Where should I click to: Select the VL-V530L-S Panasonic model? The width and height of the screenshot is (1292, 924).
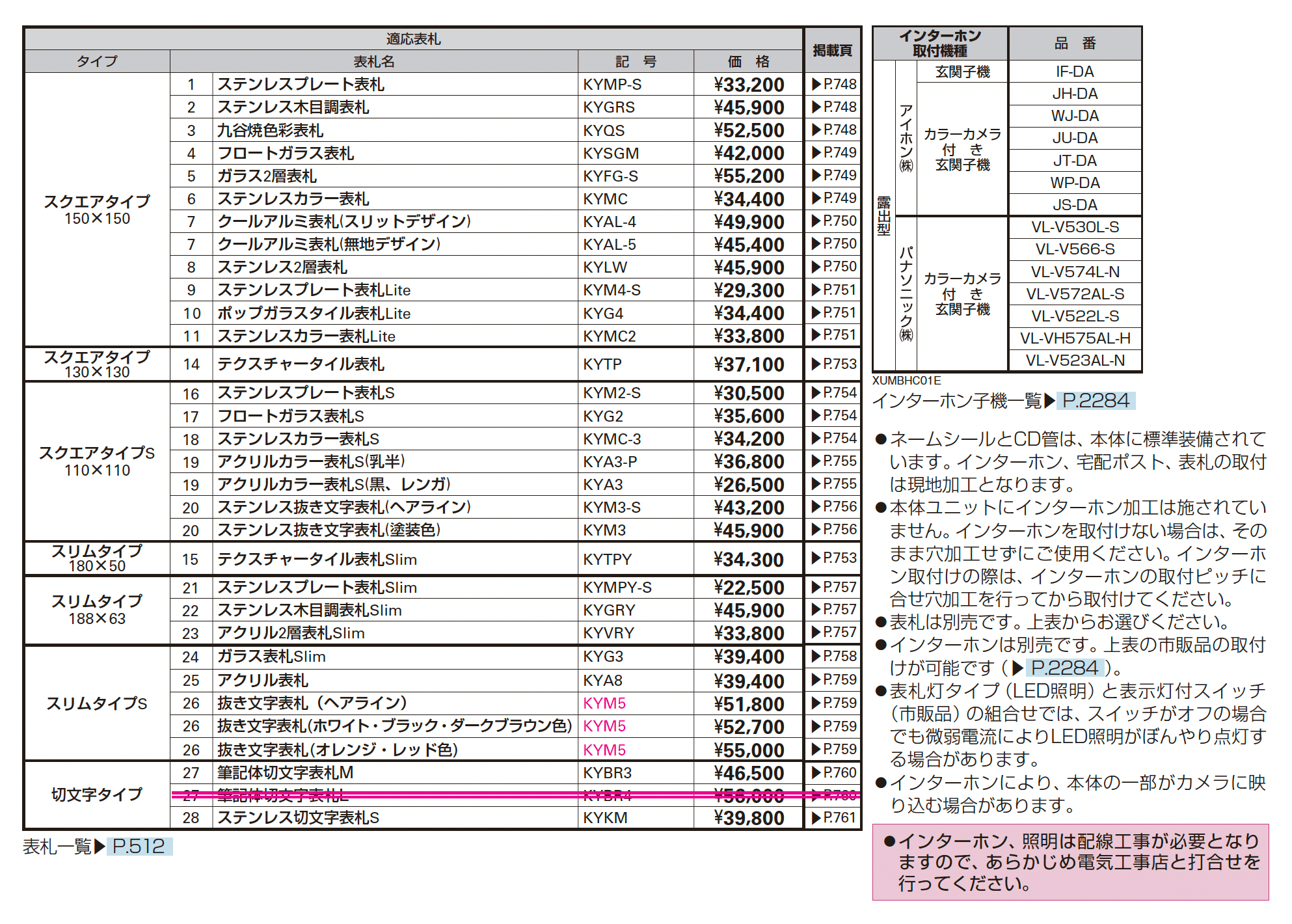pyautogui.click(x=1077, y=227)
